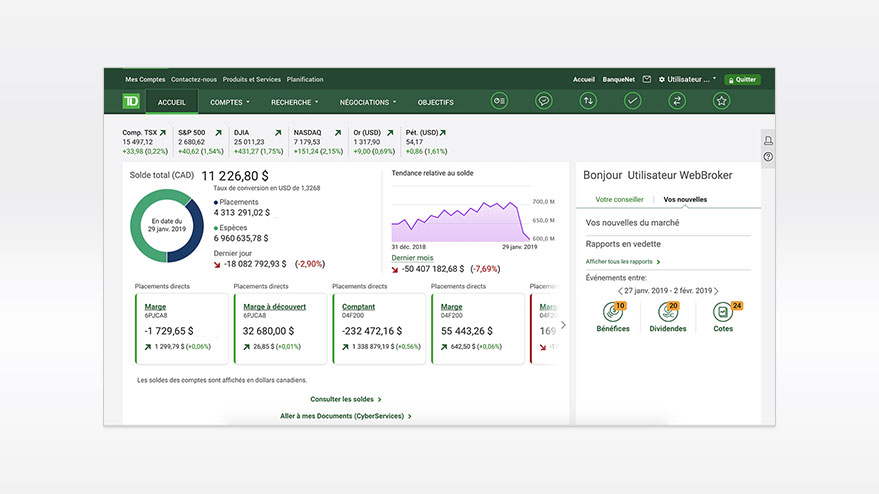Open the chat bubble round toolbar icon
The image size is (879, 494).
click(544, 101)
